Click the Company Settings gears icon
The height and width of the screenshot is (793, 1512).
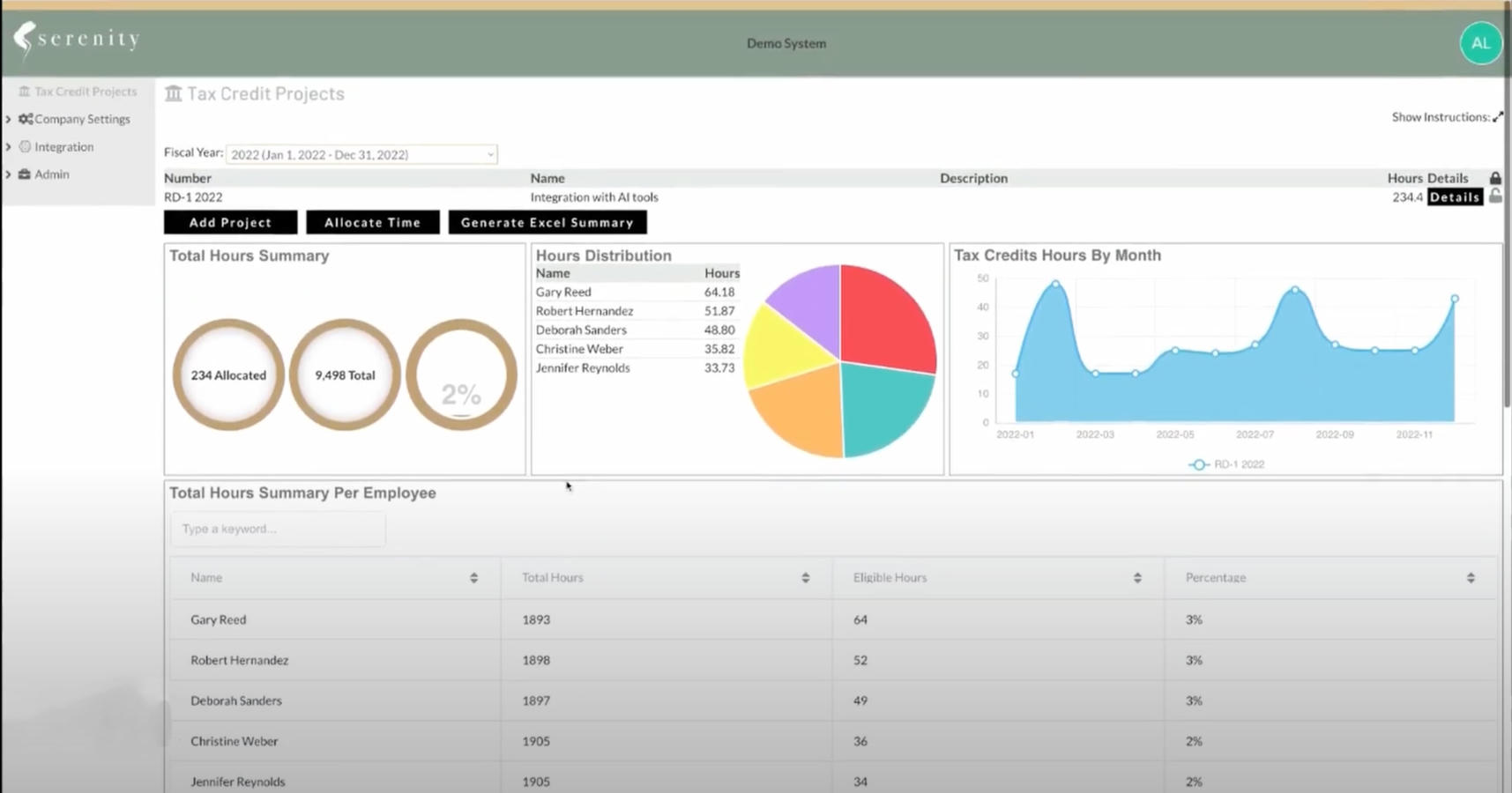(x=26, y=119)
